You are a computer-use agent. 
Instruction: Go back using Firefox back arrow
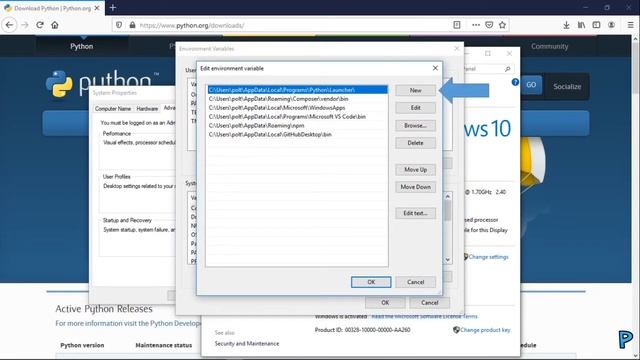click(x=9, y=25)
